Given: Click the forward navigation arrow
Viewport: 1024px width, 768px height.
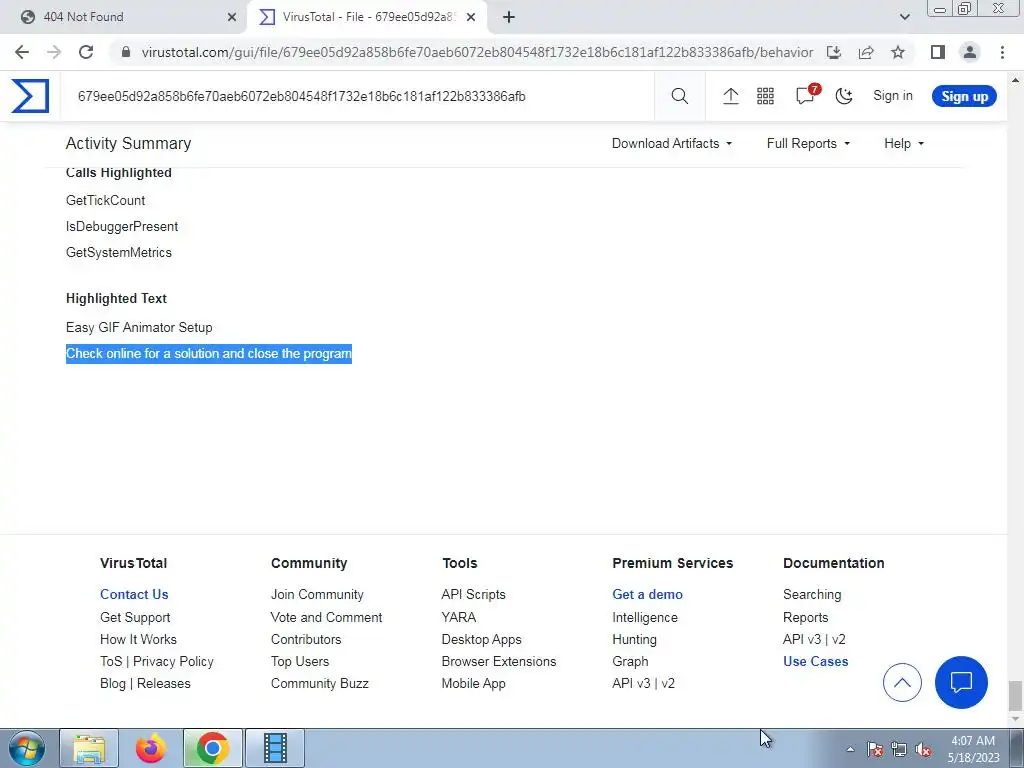Looking at the screenshot, I should pos(54,52).
